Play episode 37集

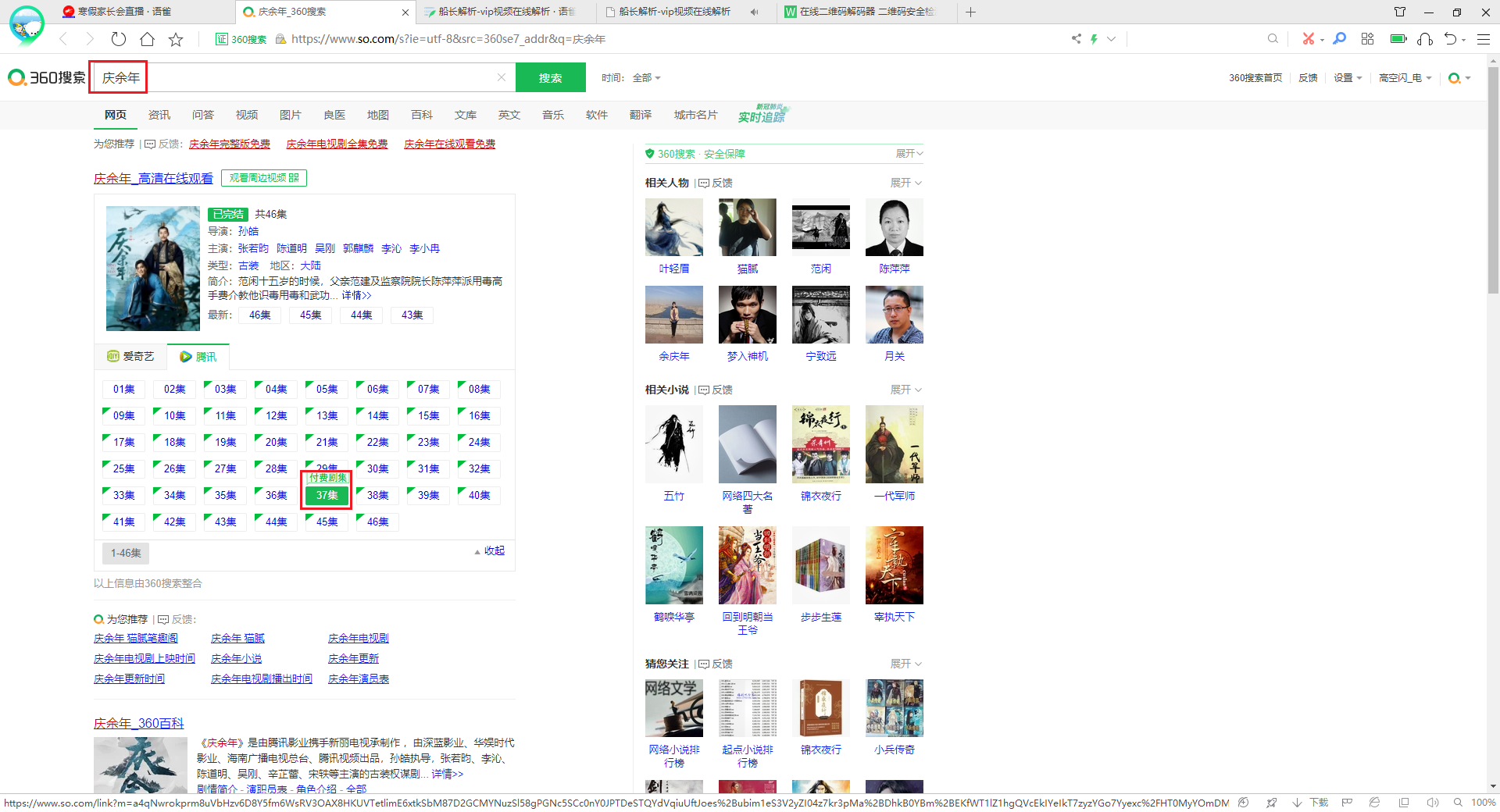(327, 495)
